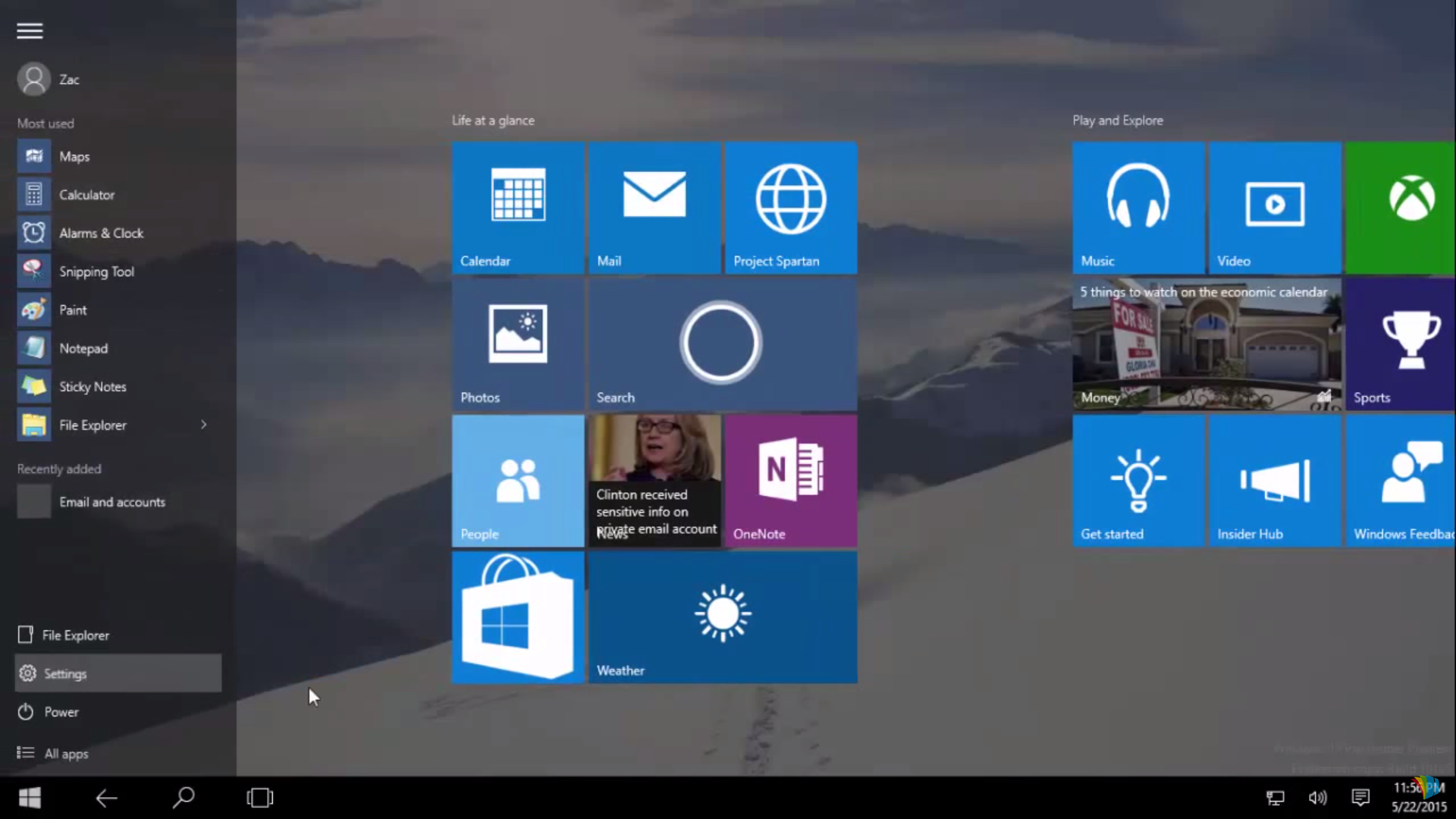Click the taskbar Back arrow
Image resolution: width=1456 pixels, height=819 pixels.
106,798
